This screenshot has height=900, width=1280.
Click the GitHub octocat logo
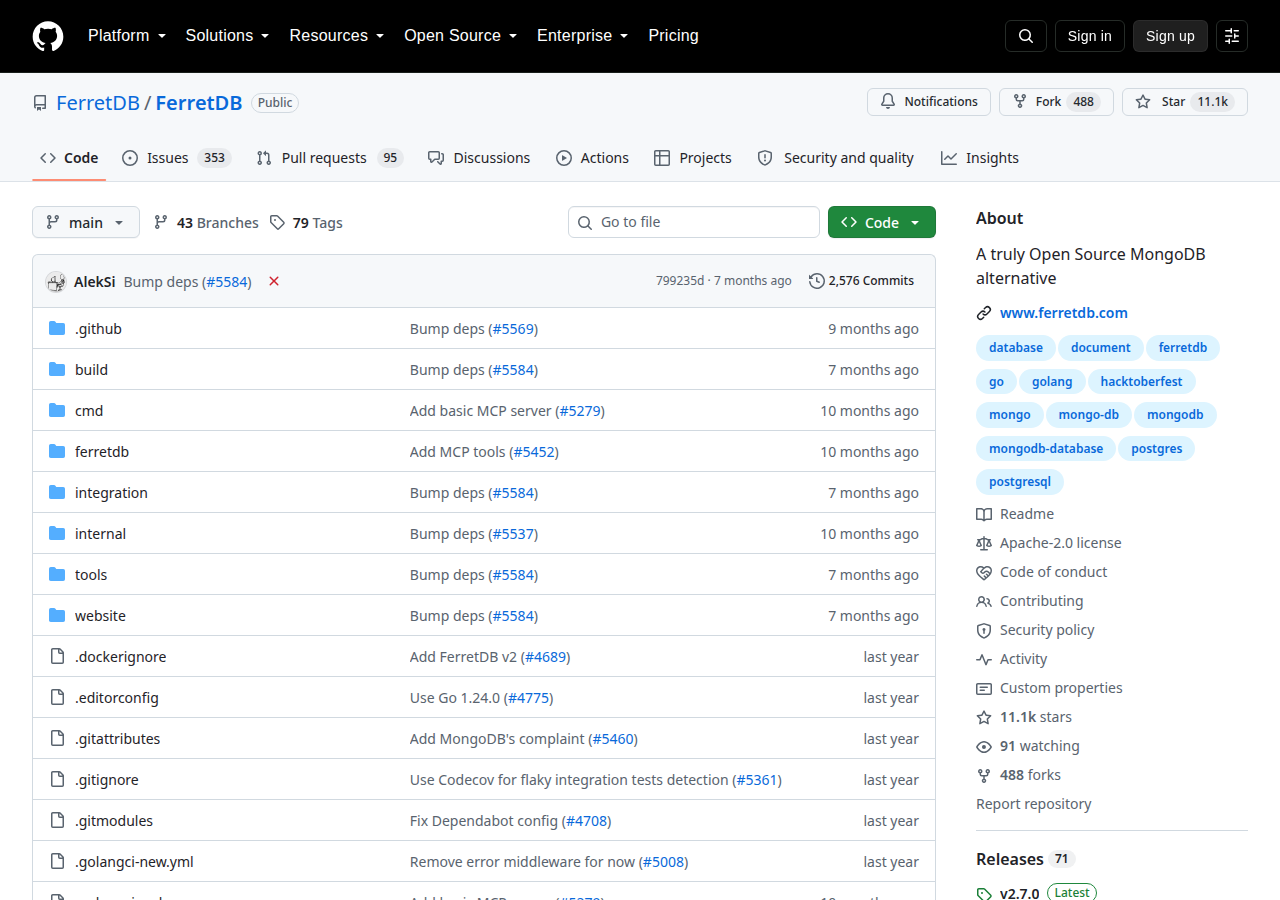[x=48, y=36]
